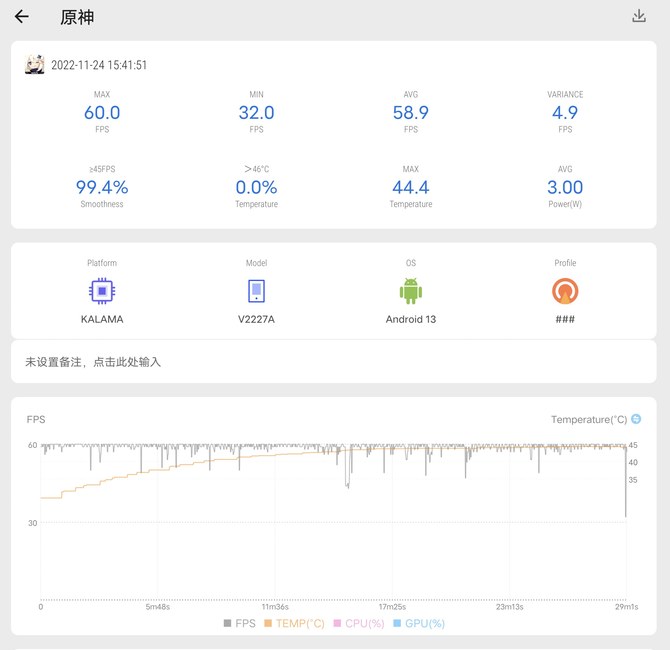Tap the 99.4% Smoothness value
670x650 pixels.
[102, 187]
